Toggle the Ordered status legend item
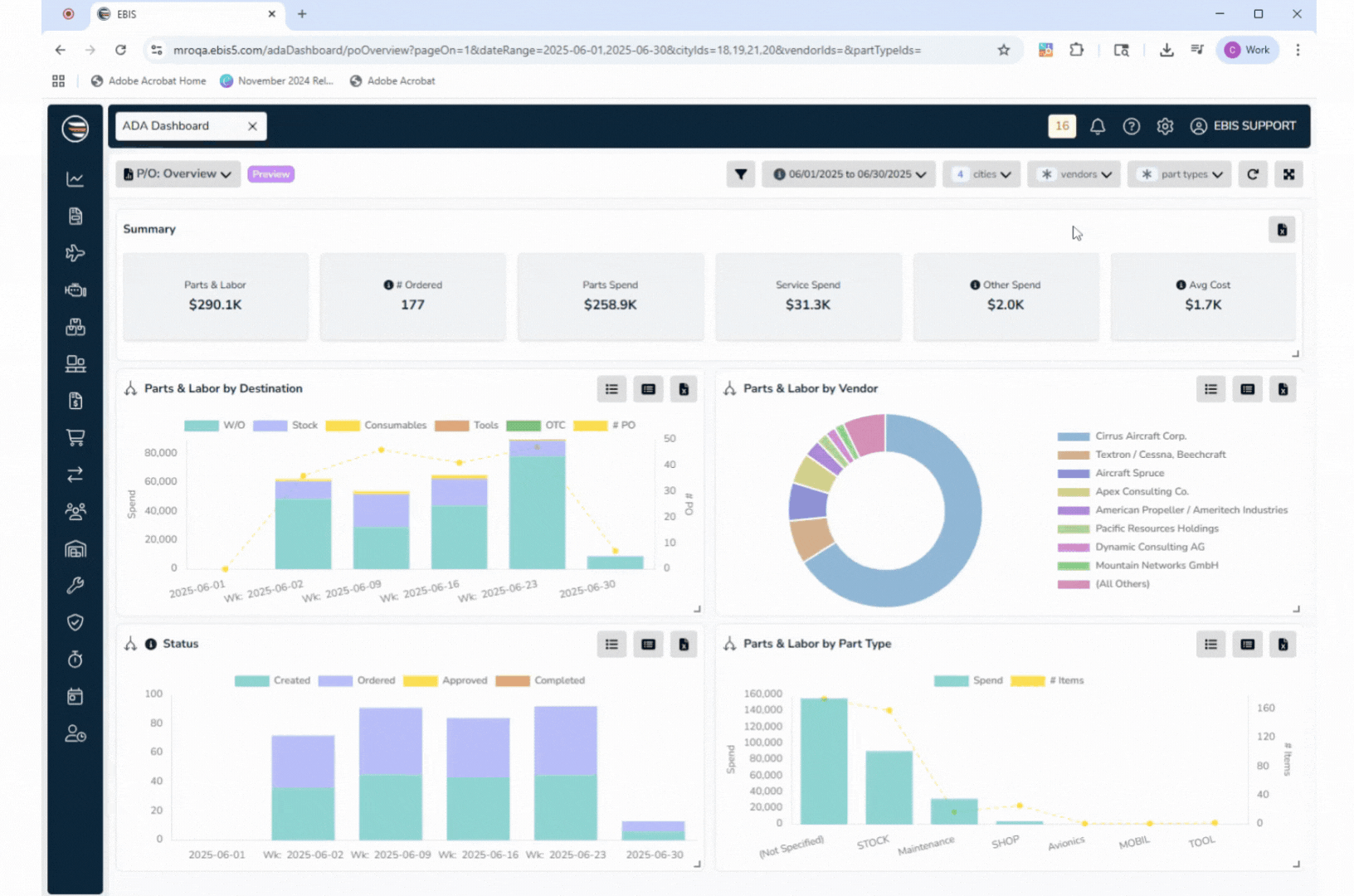 click(358, 680)
